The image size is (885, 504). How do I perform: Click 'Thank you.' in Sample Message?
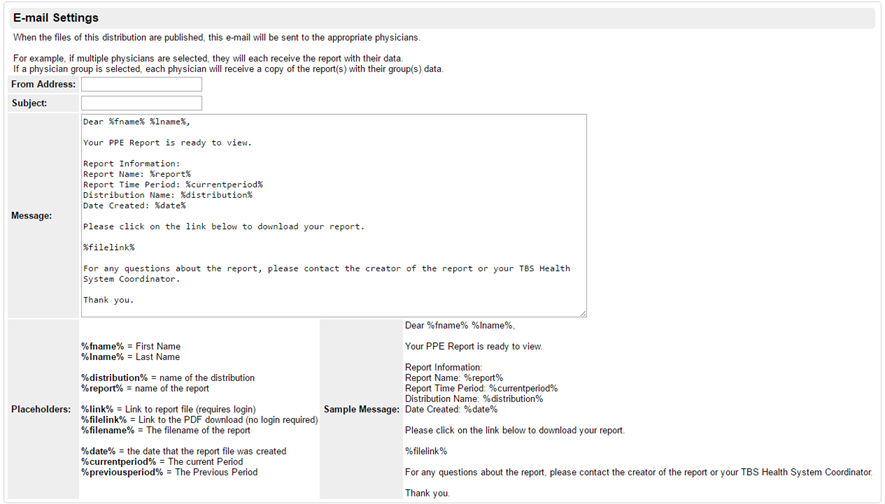[427, 493]
